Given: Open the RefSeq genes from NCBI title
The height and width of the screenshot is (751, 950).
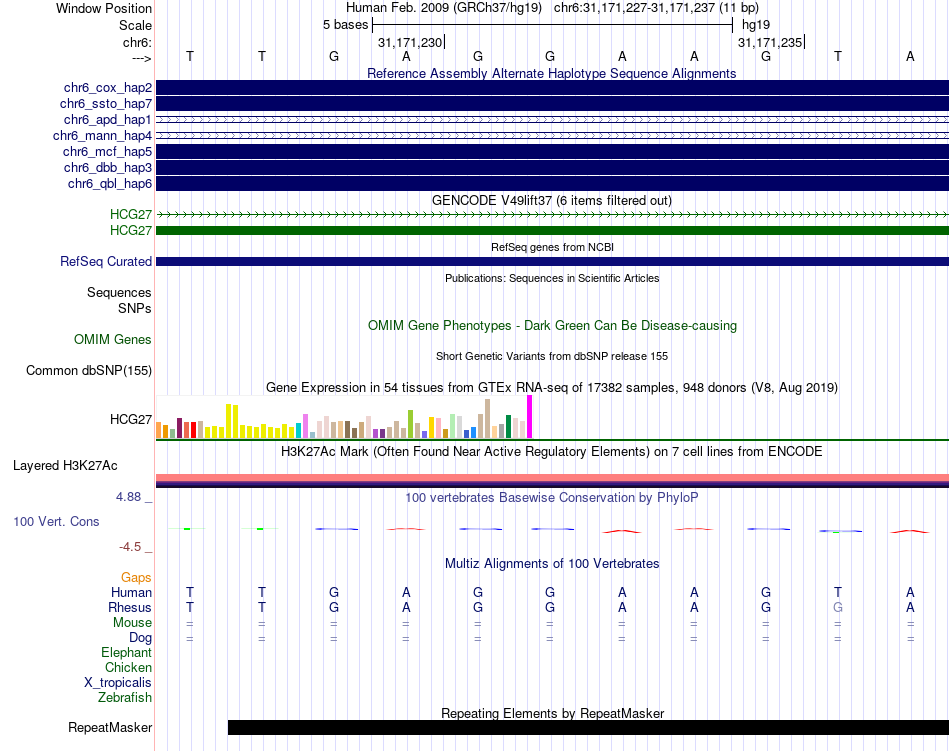Looking at the screenshot, I should click(x=552, y=247).
